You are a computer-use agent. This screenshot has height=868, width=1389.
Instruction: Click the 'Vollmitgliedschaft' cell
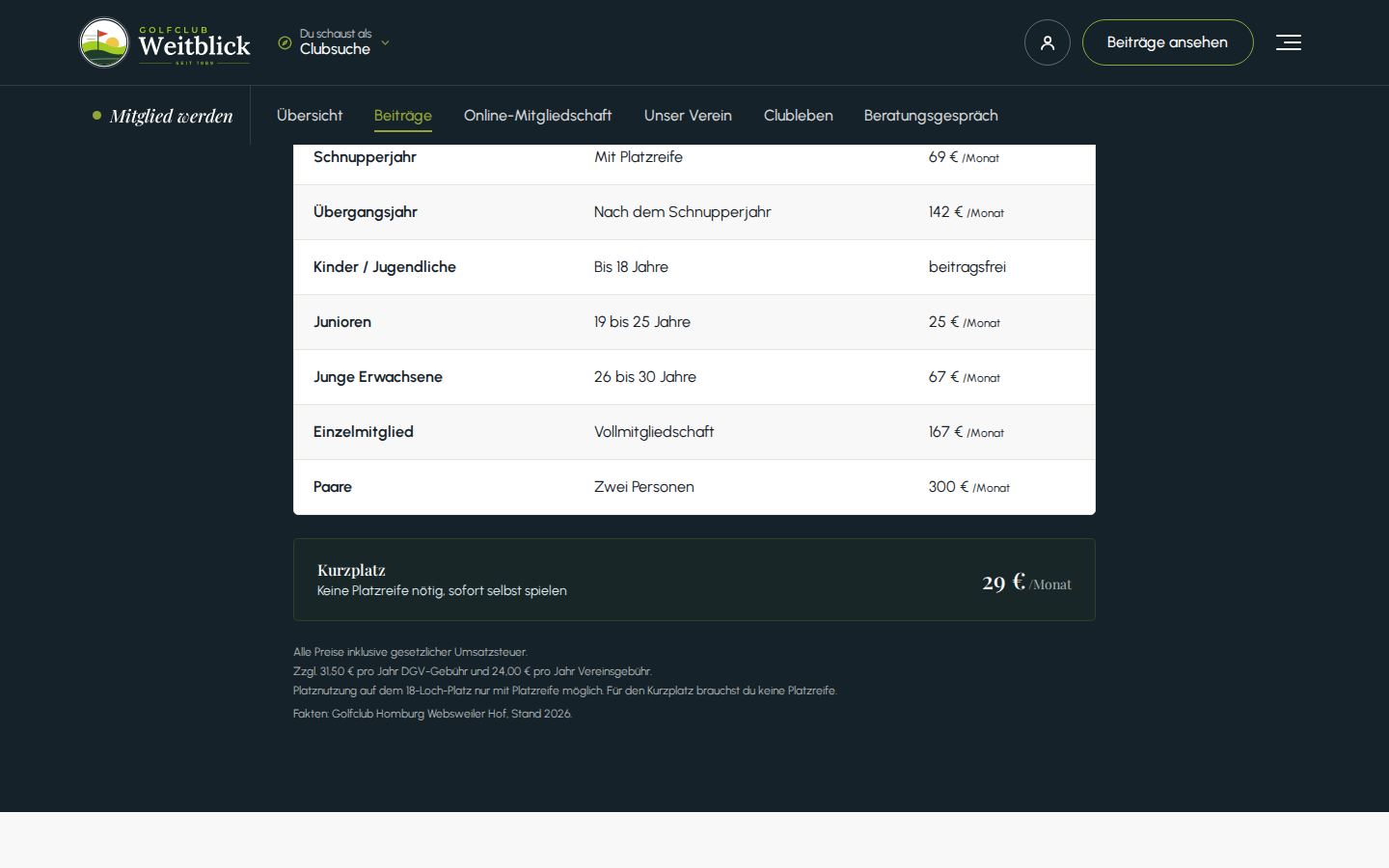(654, 432)
